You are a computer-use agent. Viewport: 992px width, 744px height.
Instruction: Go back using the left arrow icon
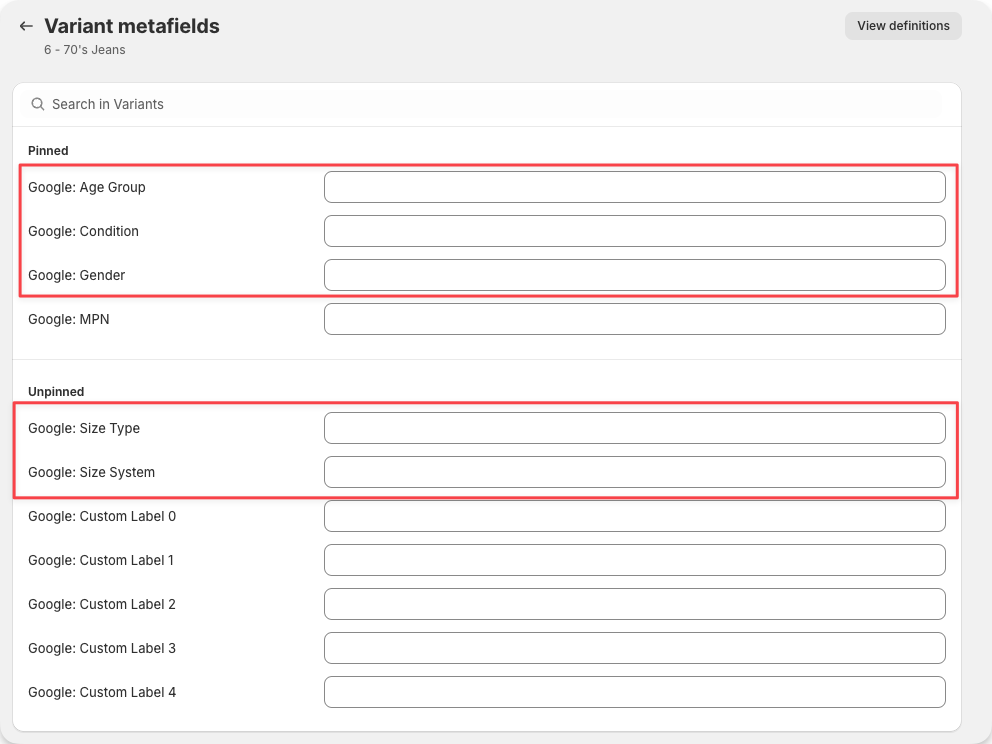click(x=26, y=26)
